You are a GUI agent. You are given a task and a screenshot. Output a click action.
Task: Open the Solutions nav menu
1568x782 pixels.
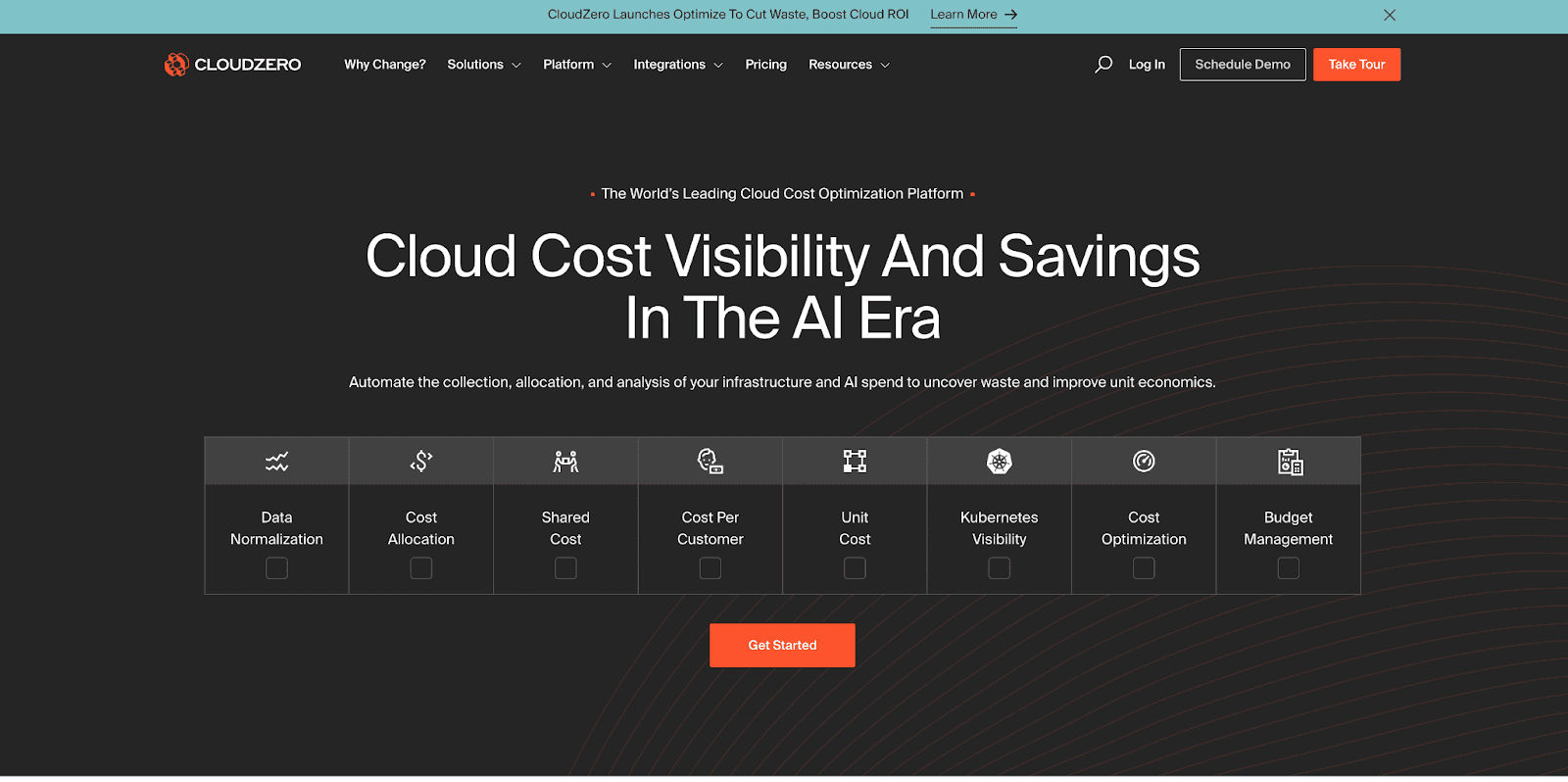[x=484, y=65]
